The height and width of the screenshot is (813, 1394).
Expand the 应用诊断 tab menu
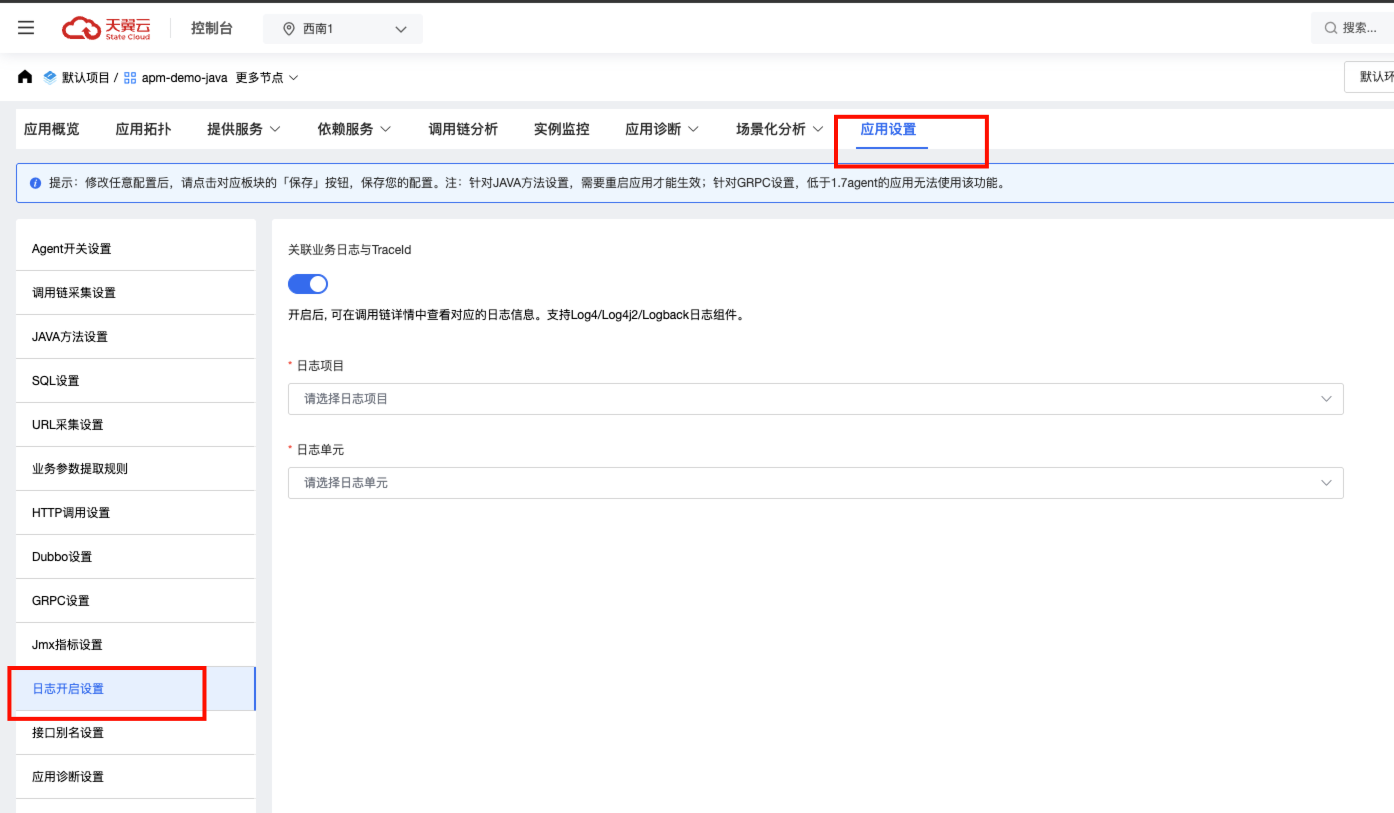[x=662, y=129]
